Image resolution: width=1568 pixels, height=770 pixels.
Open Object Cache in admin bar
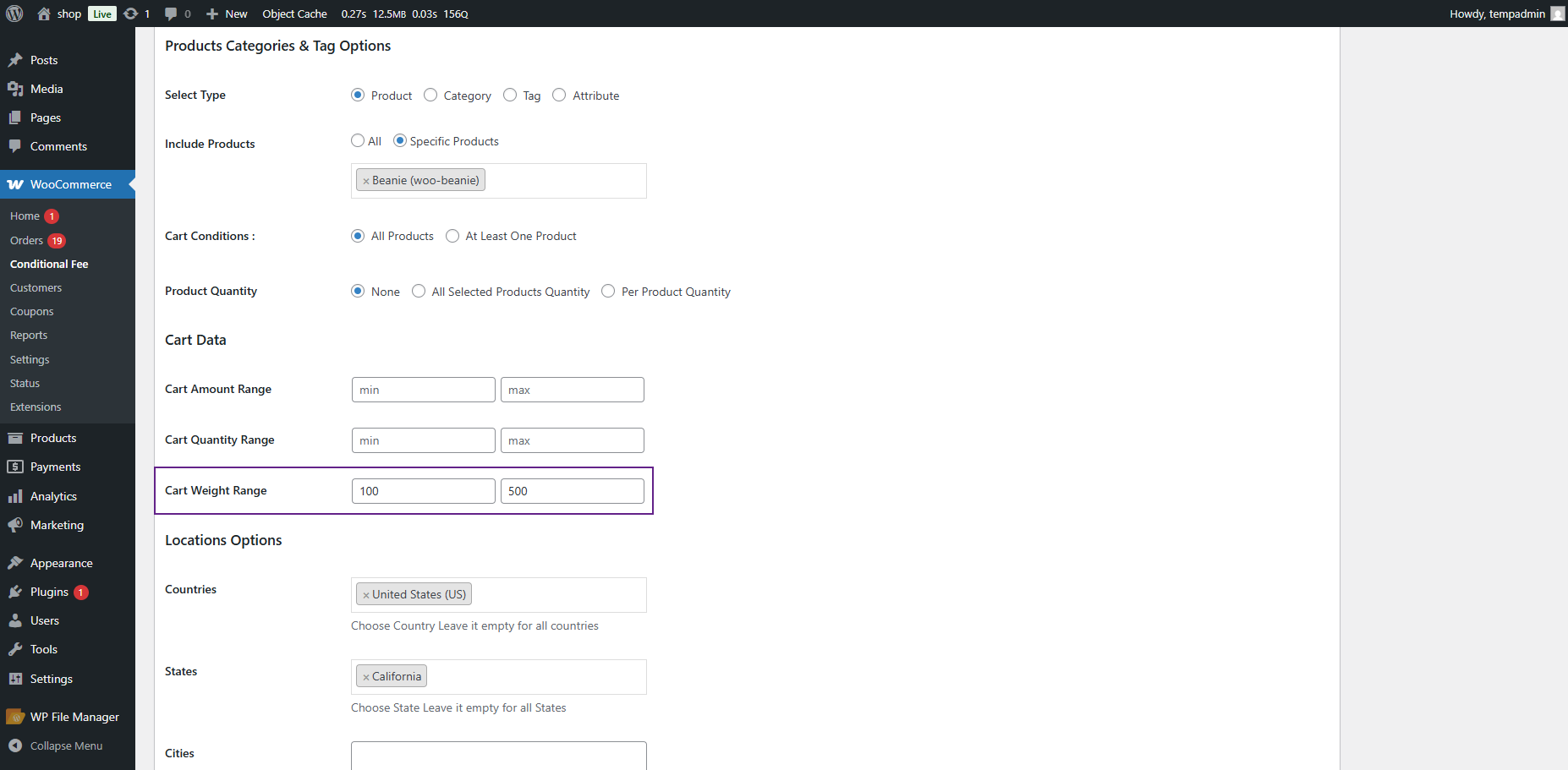point(294,14)
